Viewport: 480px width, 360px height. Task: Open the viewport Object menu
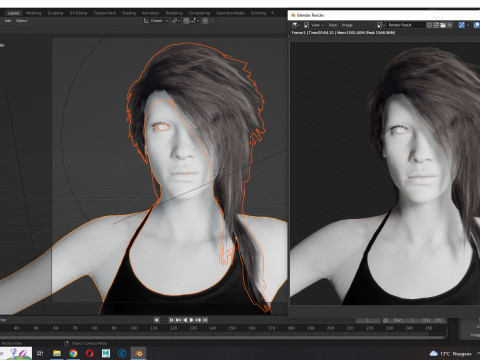click(x=21, y=21)
